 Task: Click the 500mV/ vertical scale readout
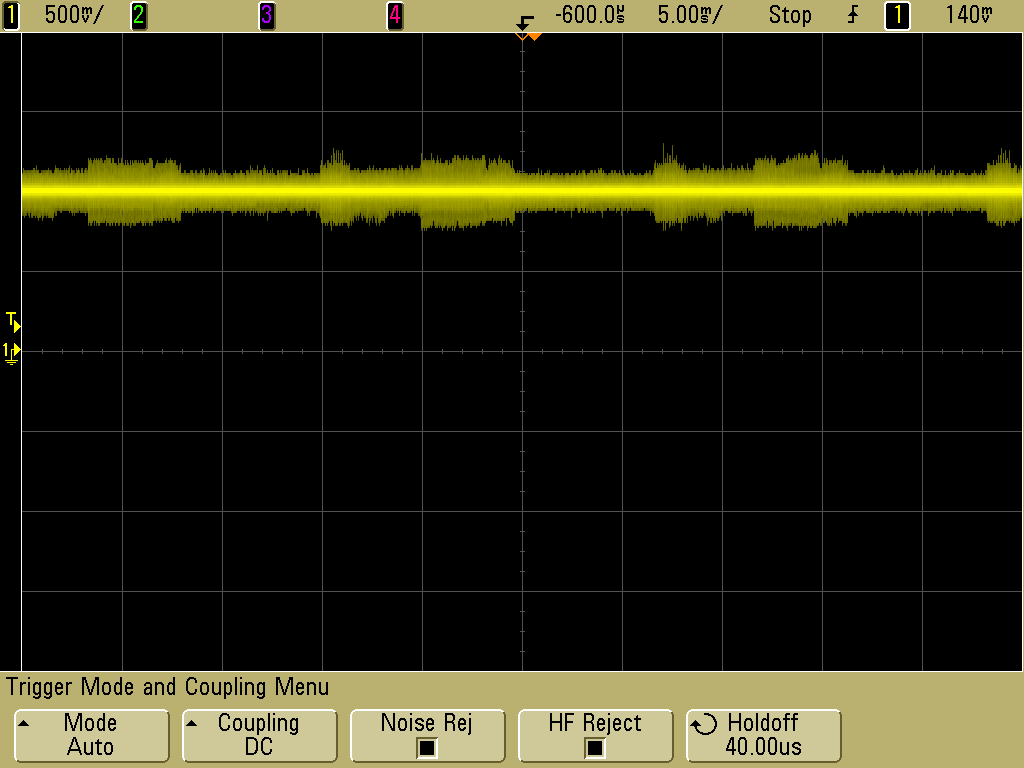pos(73,15)
